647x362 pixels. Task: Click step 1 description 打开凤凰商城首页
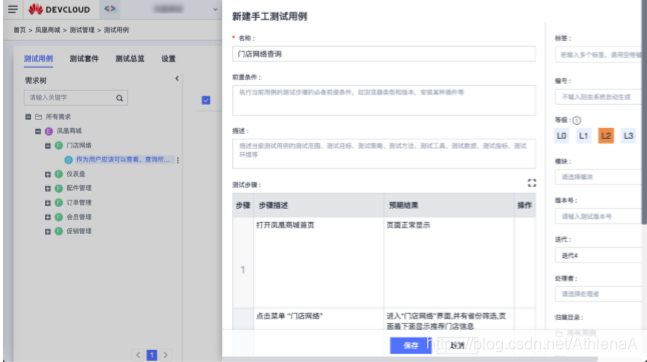point(285,225)
